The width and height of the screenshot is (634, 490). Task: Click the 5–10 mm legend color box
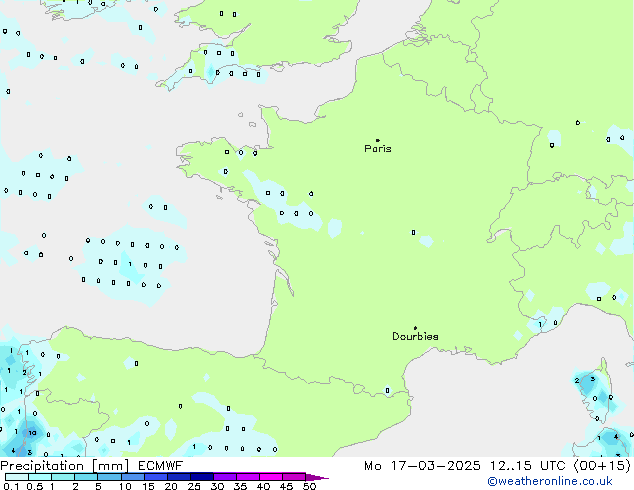point(109,477)
